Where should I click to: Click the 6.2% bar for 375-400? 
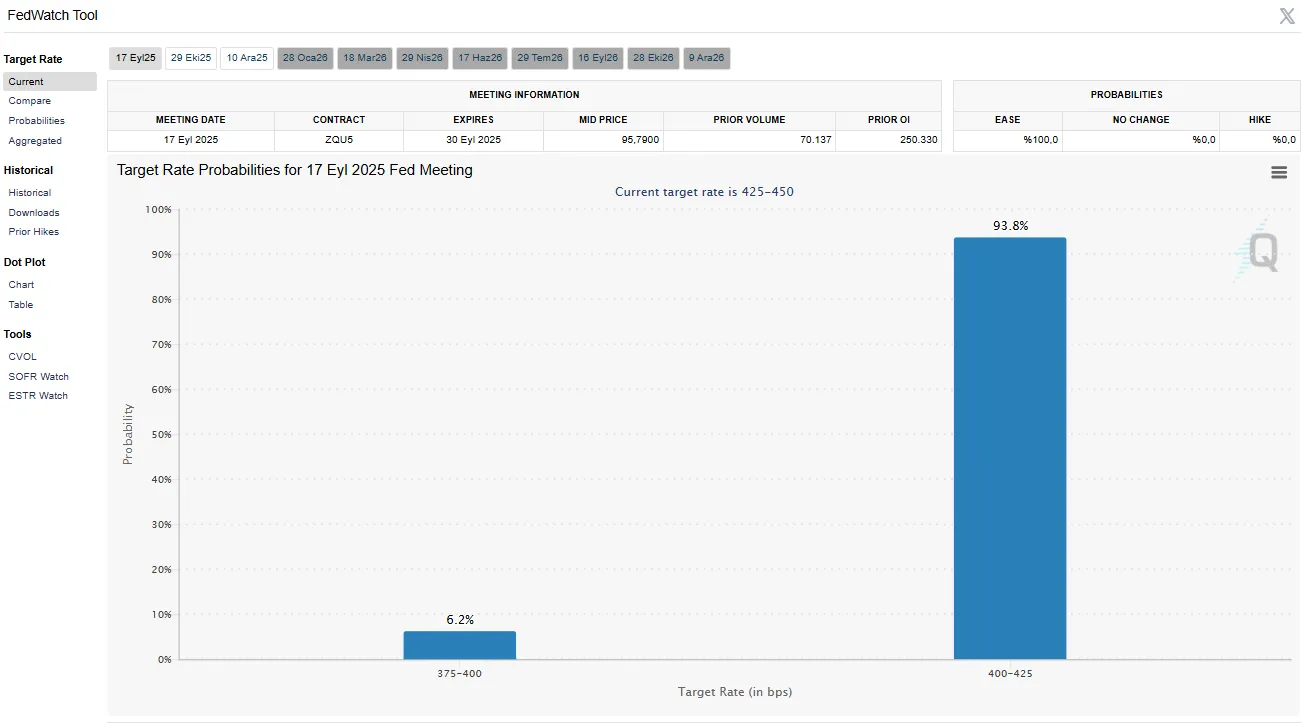pyautogui.click(x=460, y=645)
